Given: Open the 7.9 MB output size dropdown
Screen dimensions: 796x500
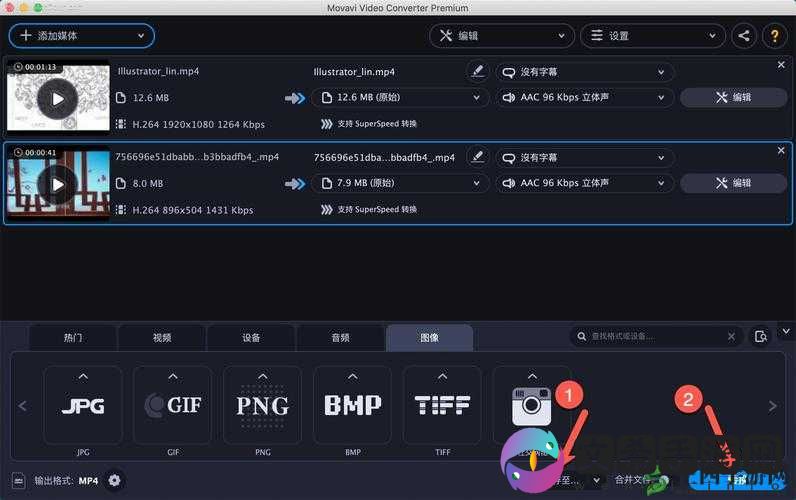Looking at the screenshot, I should (x=400, y=183).
